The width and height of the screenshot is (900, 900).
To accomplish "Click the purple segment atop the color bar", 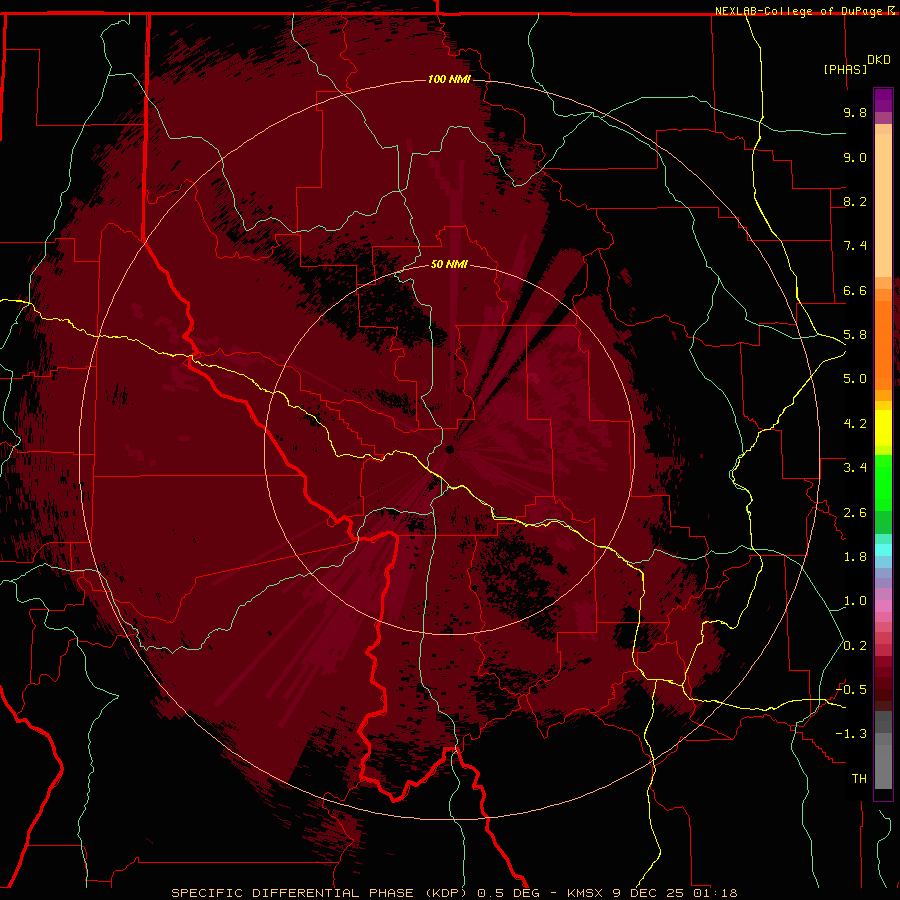I will (x=883, y=100).
